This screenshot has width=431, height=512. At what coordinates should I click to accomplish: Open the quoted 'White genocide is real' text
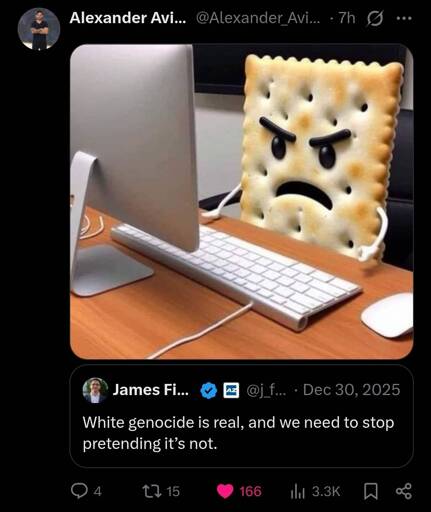click(238, 433)
